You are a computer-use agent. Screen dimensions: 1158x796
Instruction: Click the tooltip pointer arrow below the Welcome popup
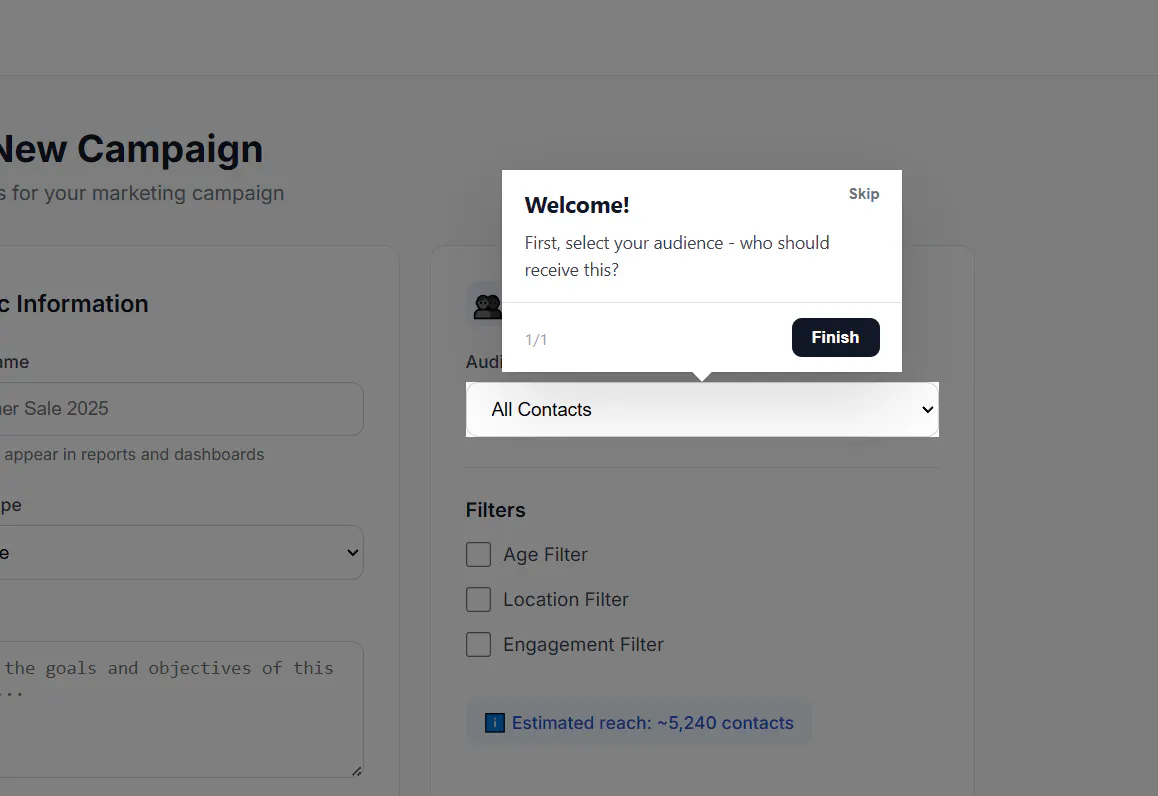click(702, 377)
